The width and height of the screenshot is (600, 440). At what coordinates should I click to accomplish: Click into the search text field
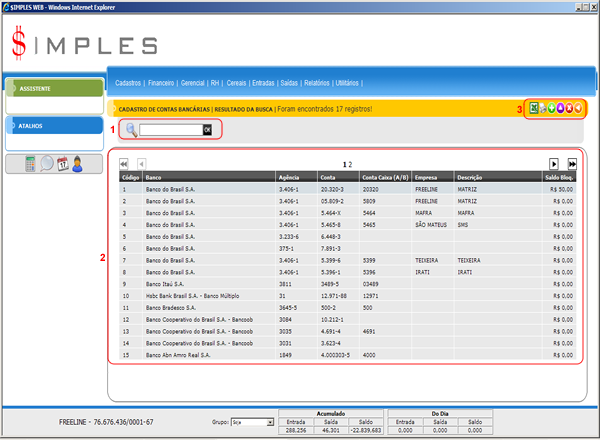coord(170,129)
